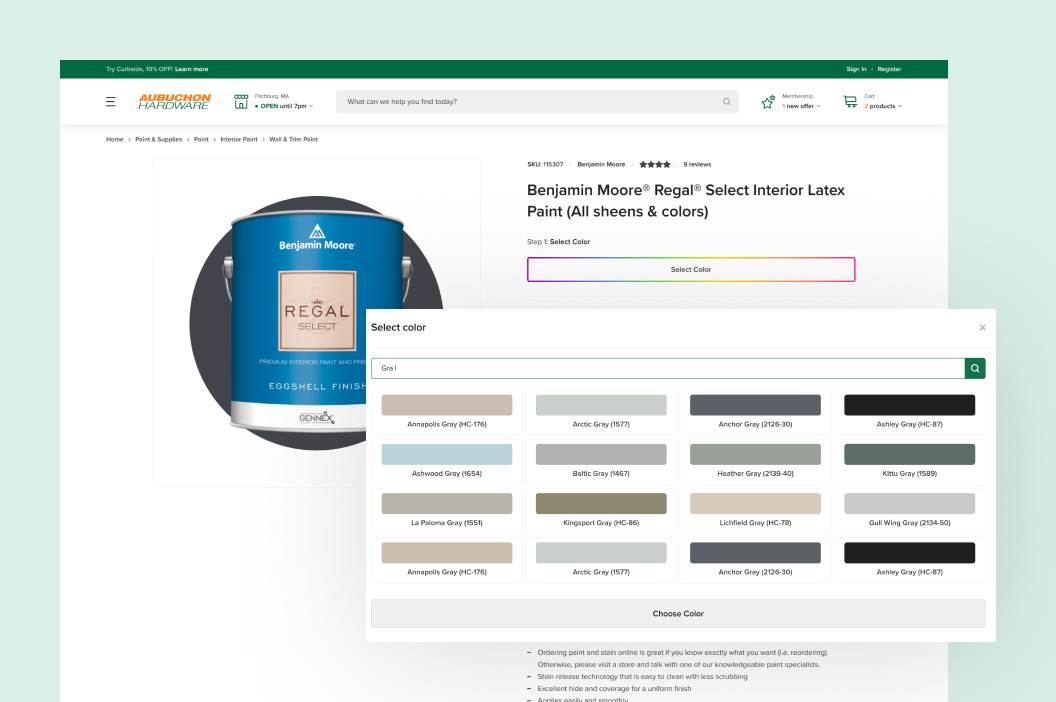
Task: Click the green color search button
Action: tap(975, 369)
